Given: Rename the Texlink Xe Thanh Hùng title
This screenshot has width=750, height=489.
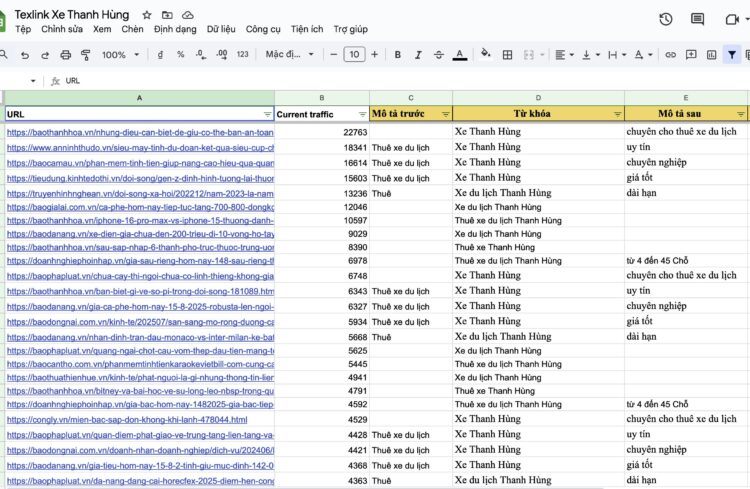Looking at the screenshot, I should coord(72,15).
